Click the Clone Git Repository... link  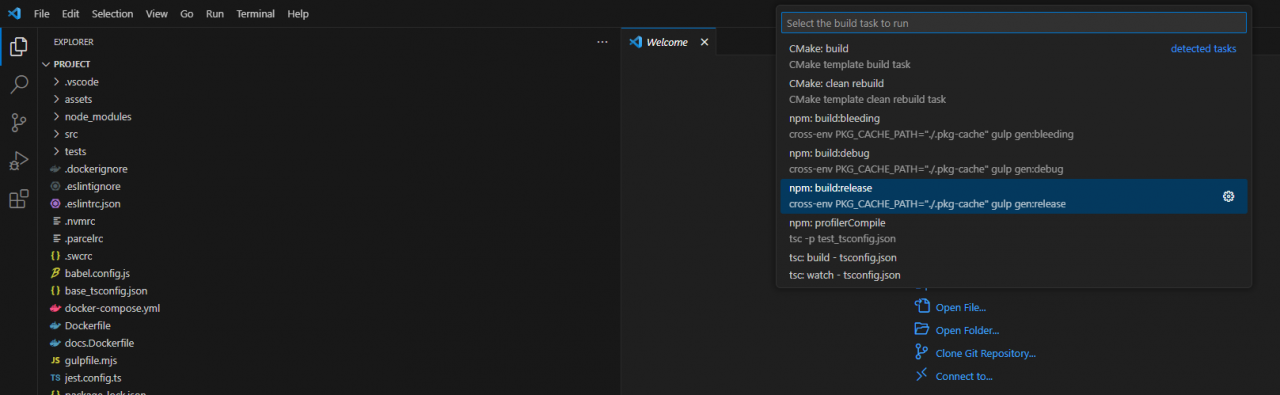[x=986, y=353]
